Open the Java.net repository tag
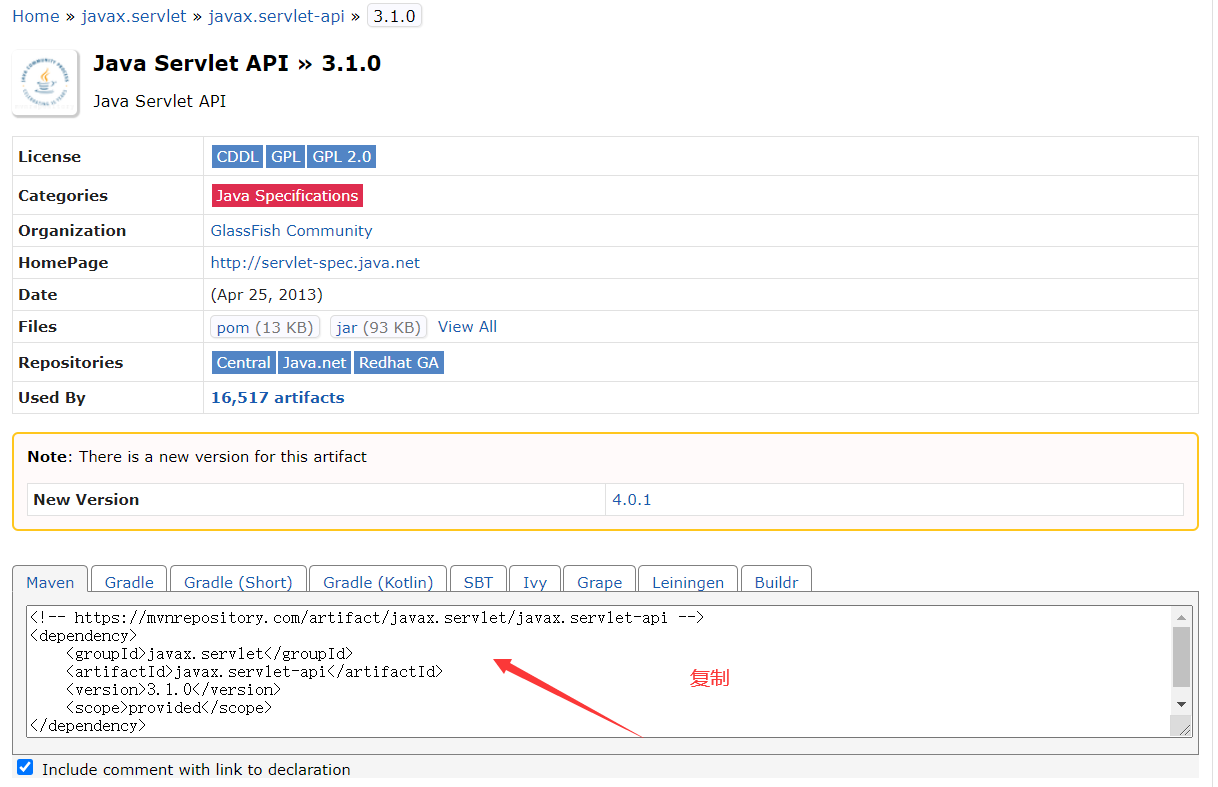 click(x=315, y=363)
